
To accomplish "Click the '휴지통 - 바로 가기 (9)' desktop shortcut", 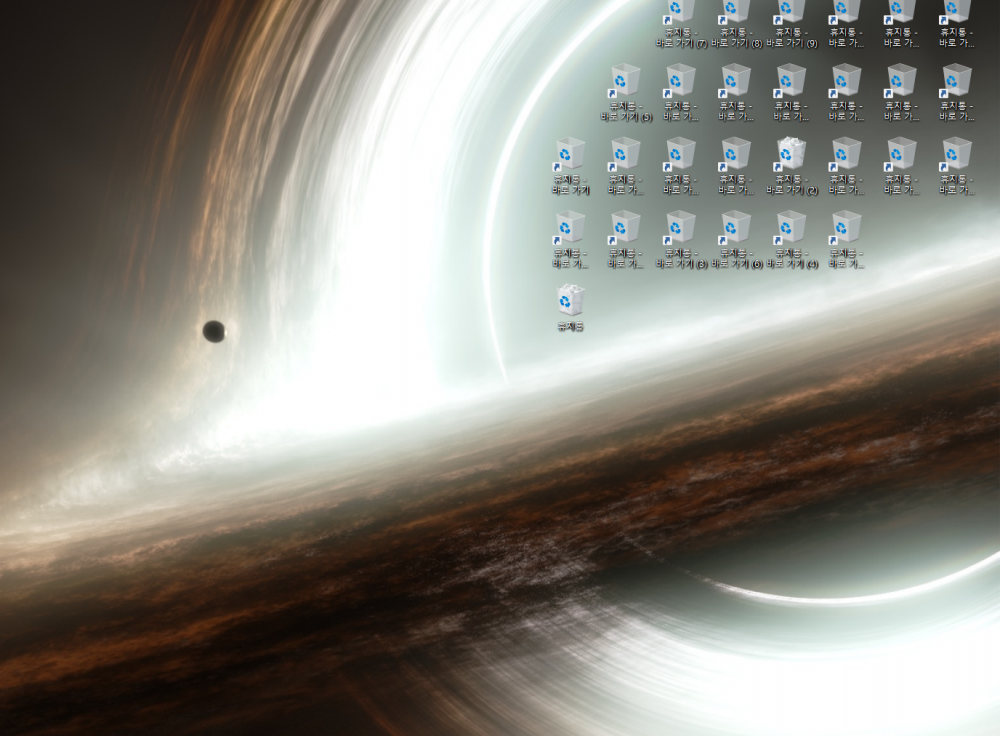I will click(791, 24).
